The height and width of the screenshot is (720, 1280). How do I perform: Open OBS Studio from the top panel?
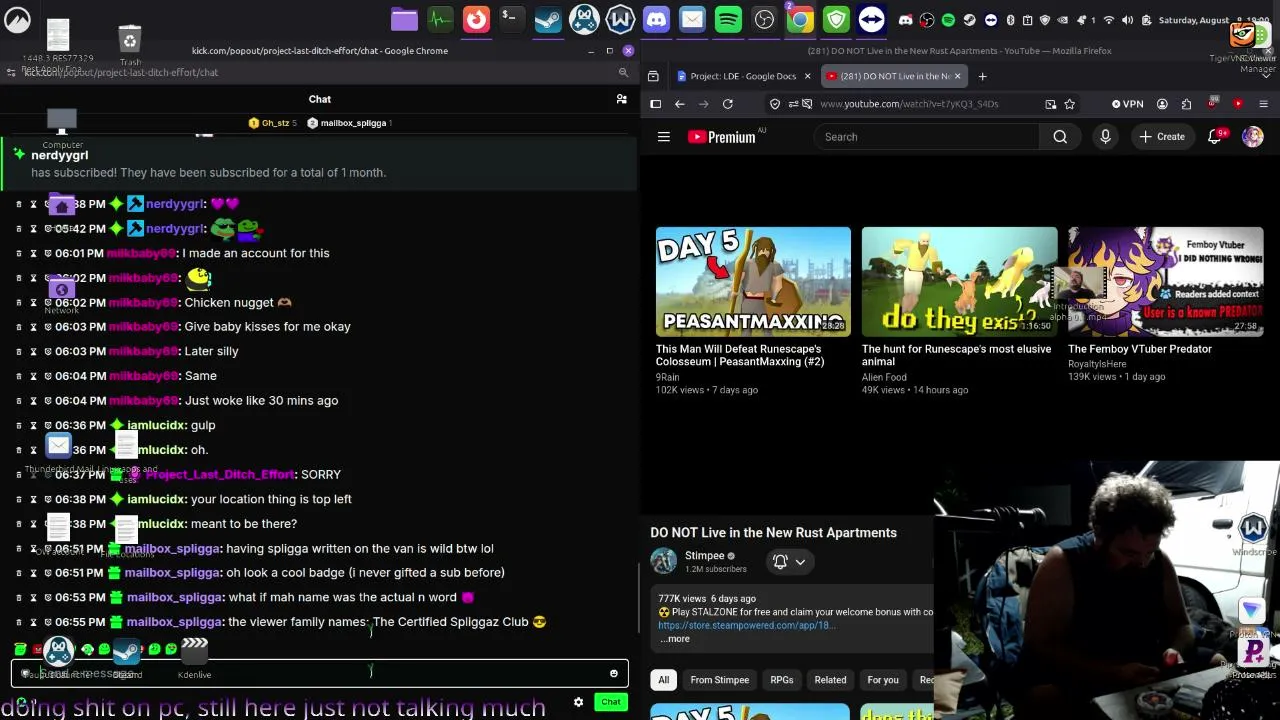point(764,19)
